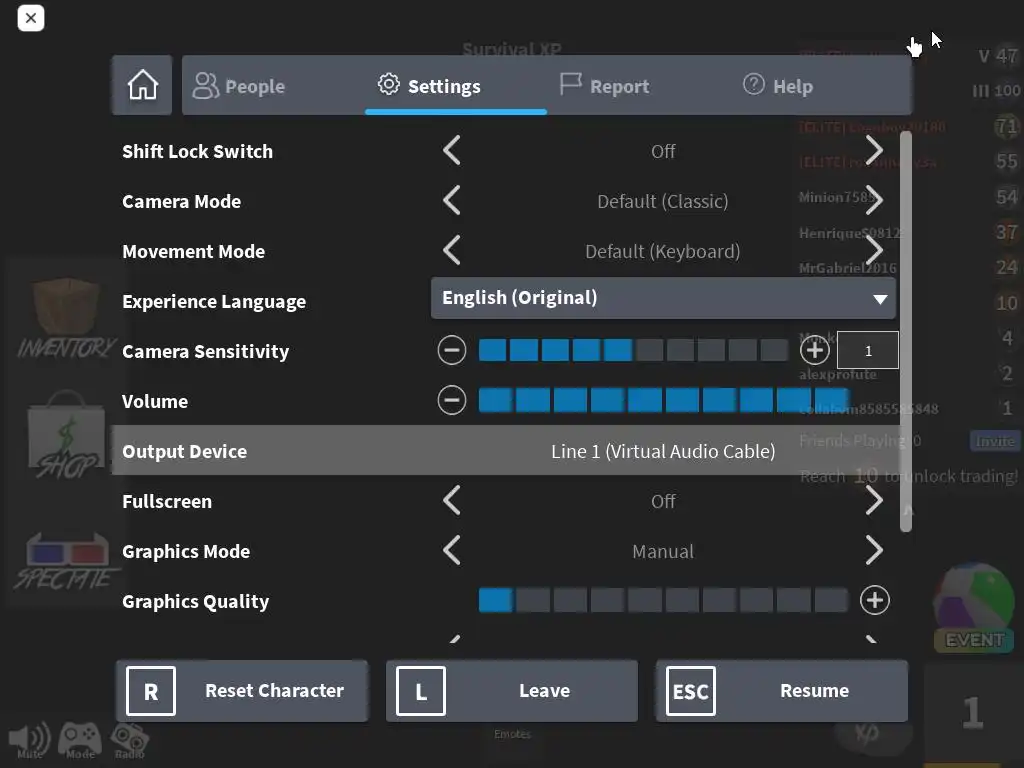The image size is (1024, 768).
Task: Choose previous Movement Mode
Action: pyautogui.click(x=452, y=251)
